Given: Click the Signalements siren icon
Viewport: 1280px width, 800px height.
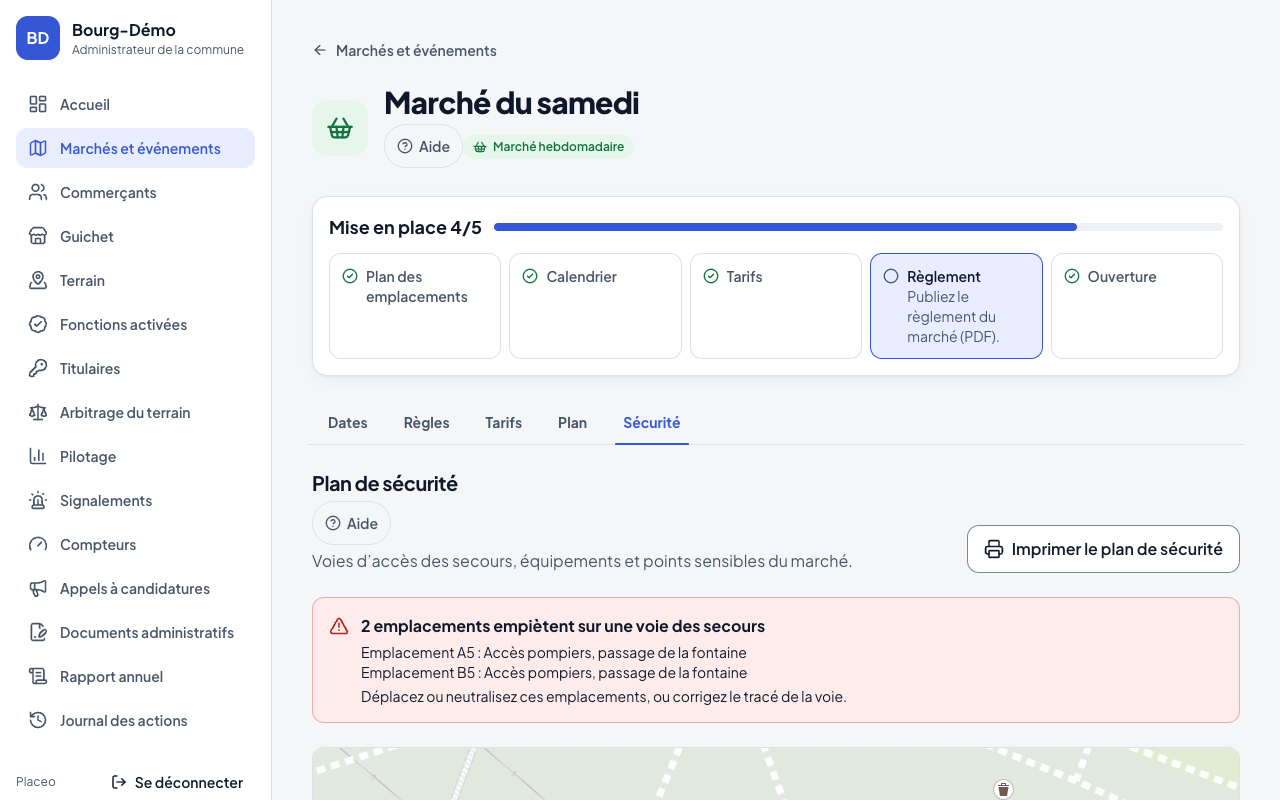Looking at the screenshot, I should (x=38, y=500).
